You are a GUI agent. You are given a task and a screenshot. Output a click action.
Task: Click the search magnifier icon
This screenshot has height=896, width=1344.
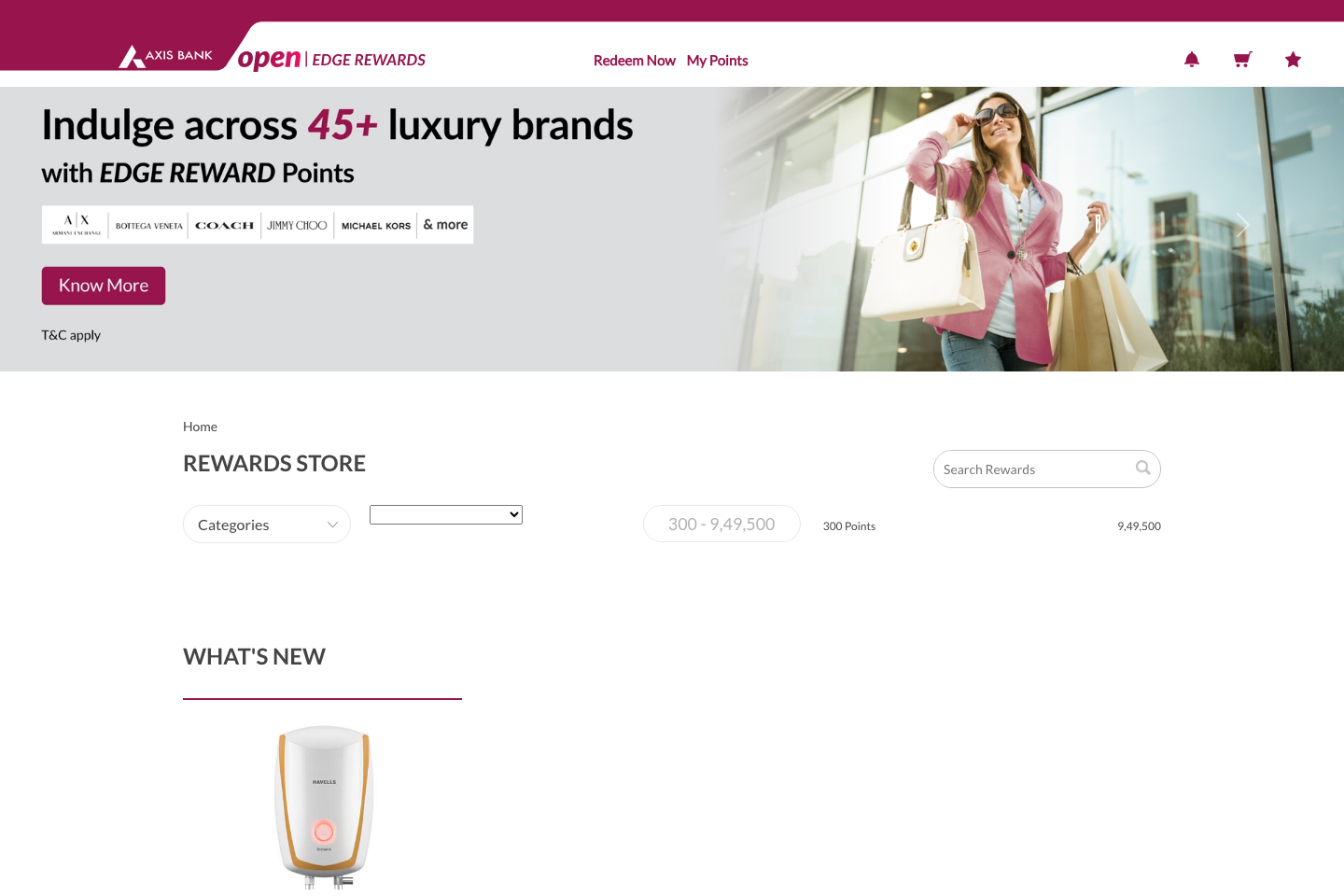[x=1143, y=468]
